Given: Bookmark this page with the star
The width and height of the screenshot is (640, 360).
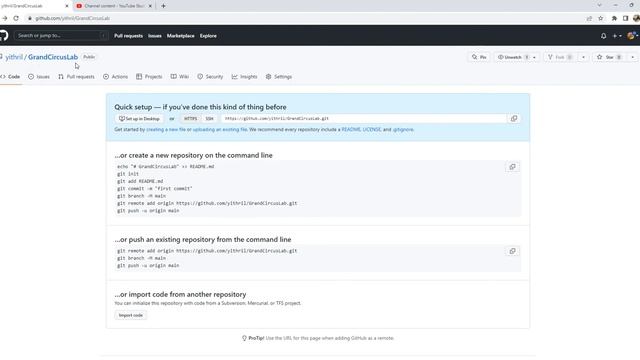Looking at the screenshot, I should pyautogui.click(x=600, y=18).
